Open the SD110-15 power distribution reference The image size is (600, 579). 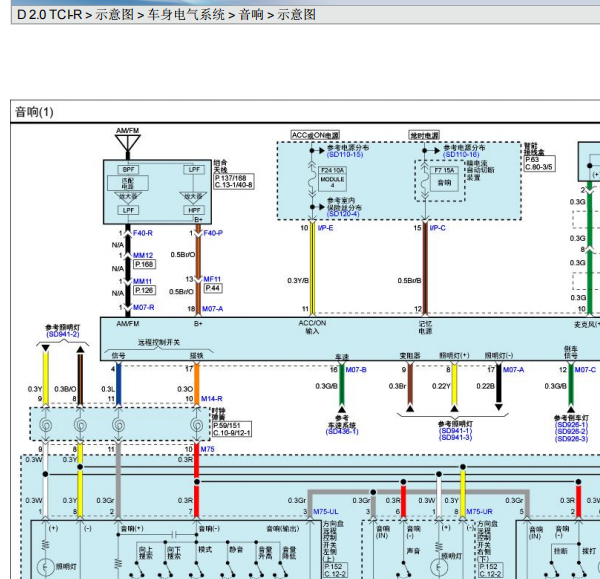coord(345,155)
